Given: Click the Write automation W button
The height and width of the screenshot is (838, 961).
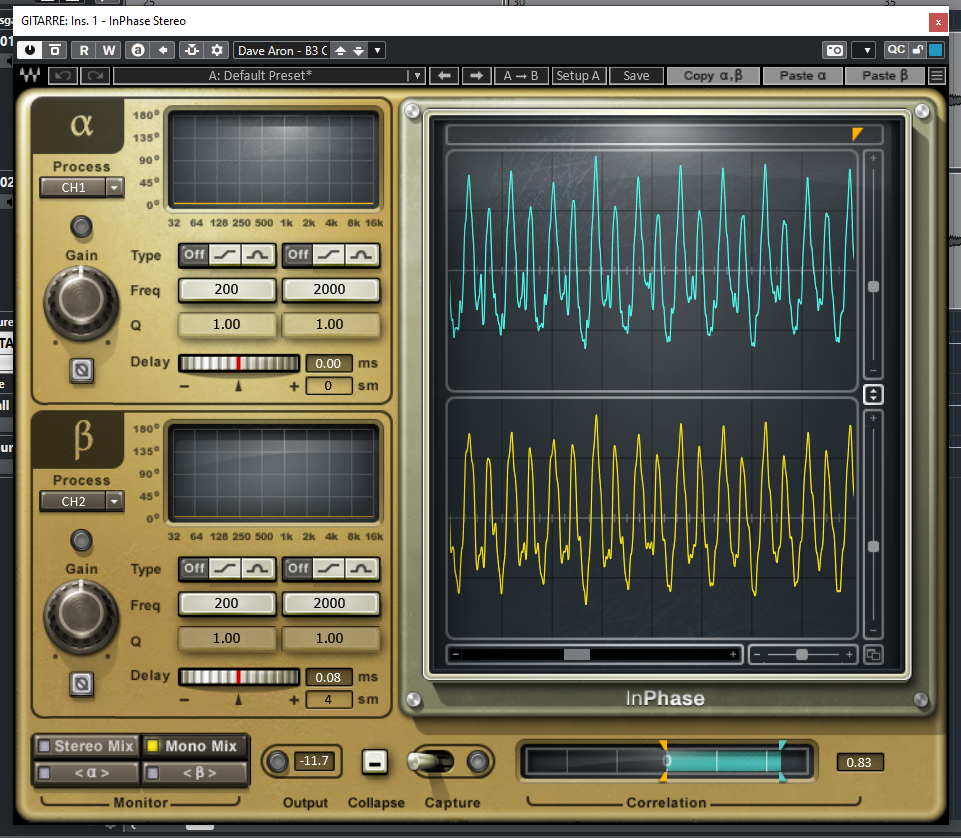Looking at the screenshot, I should click(108, 50).
